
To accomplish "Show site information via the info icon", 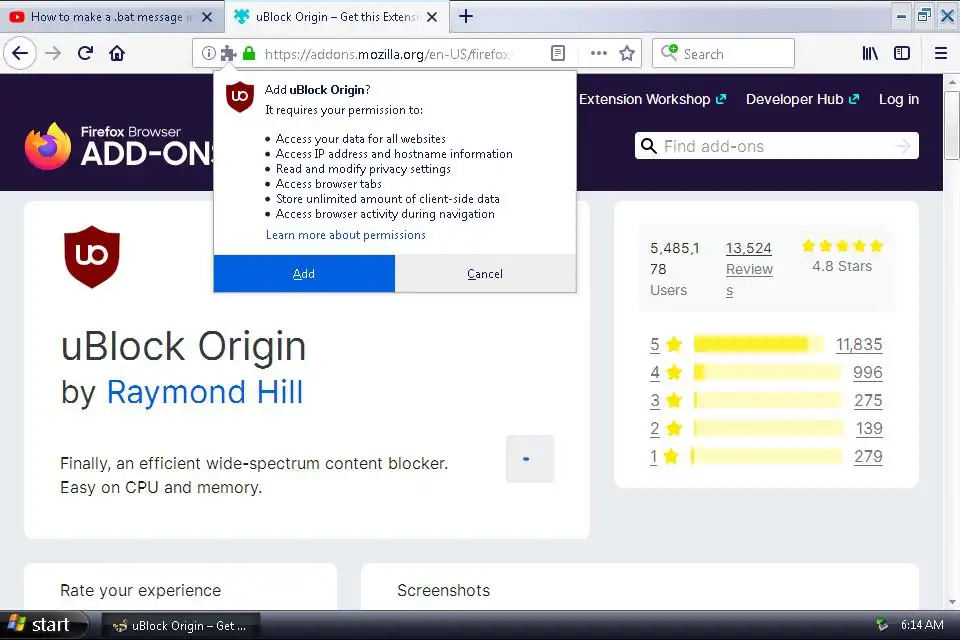I will 208,53.
